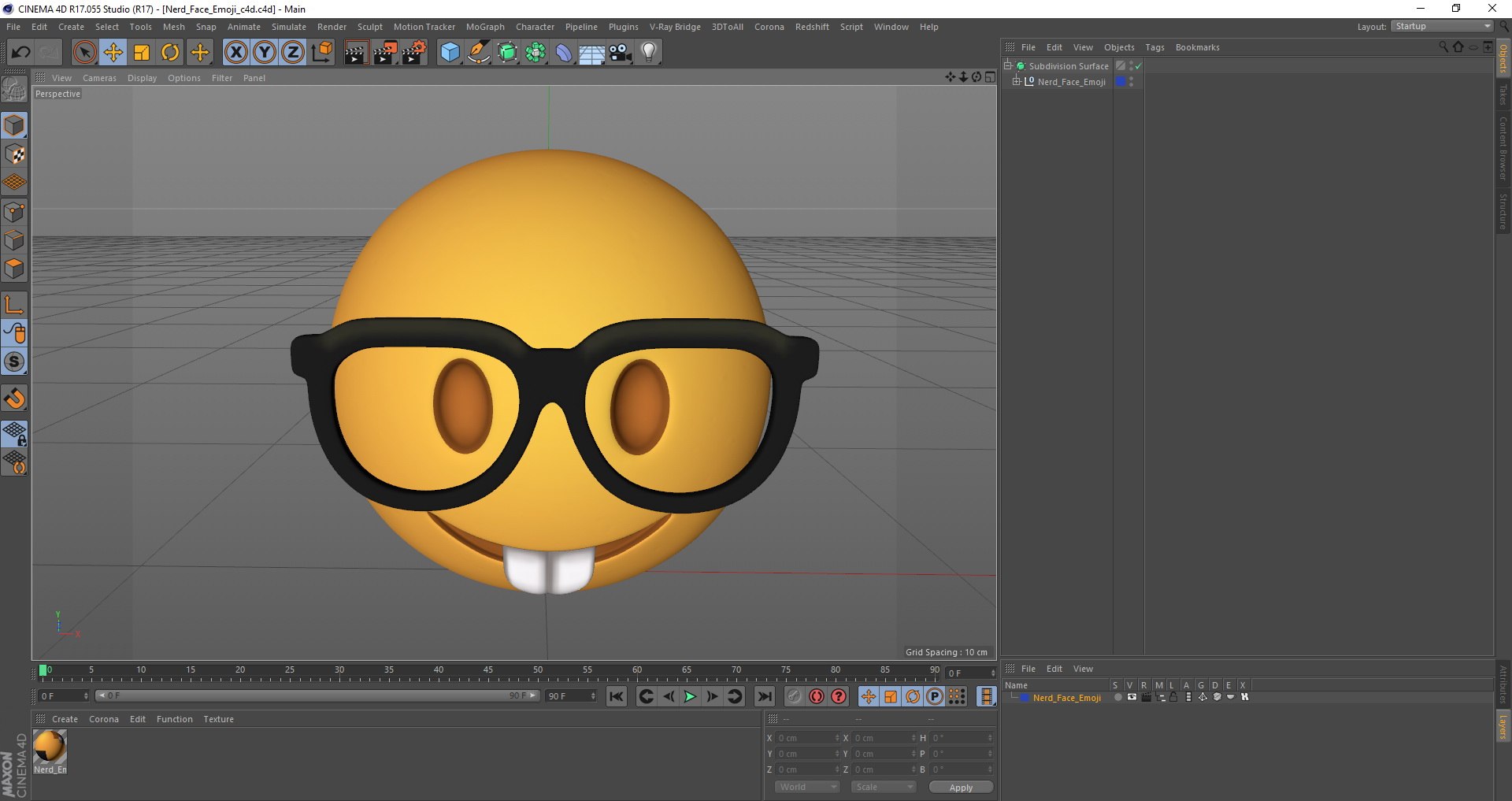Add a Cube primitive object
Screen dimensions: 1512x801
450,53
